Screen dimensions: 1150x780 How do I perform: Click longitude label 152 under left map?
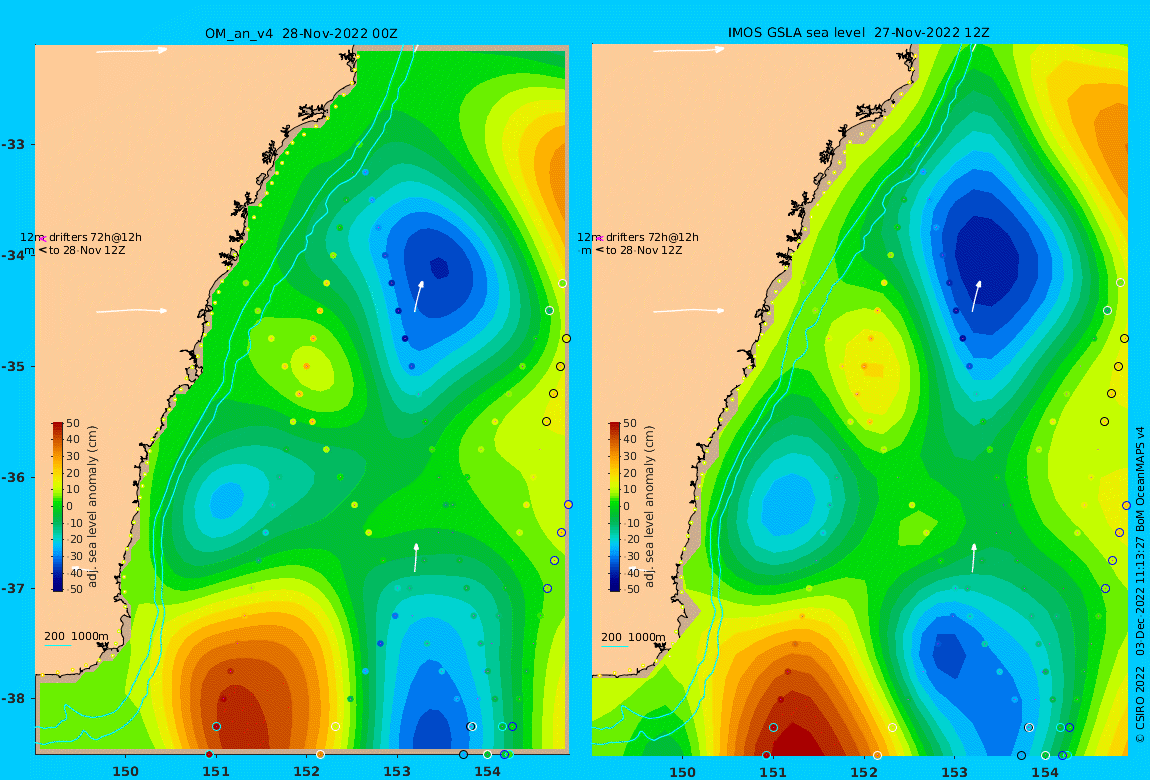(307, 771)
